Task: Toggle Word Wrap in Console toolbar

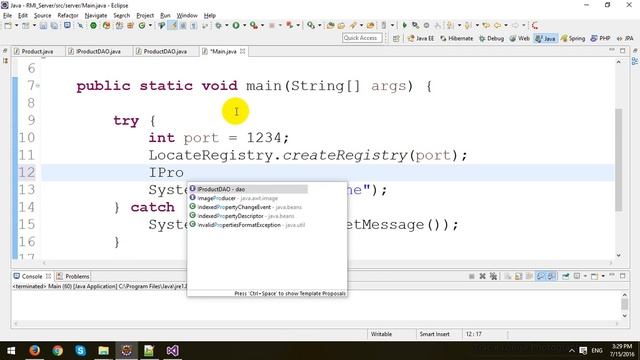Action: [529, 276]
